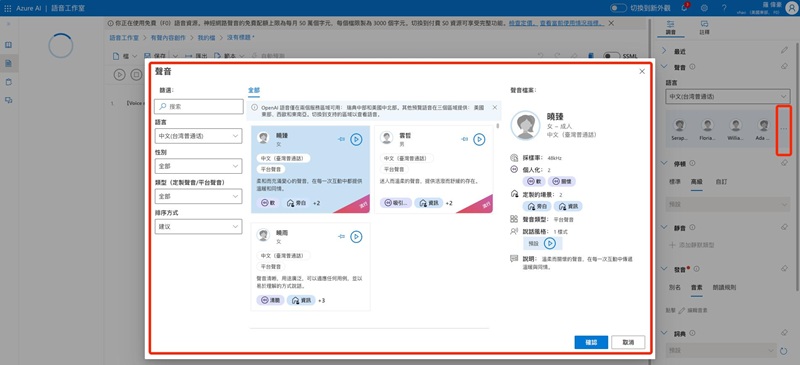Select the 全部 tab in voice dialog
Screen dimensions: 800x365
pyautogui.click(x=254, y=90)
